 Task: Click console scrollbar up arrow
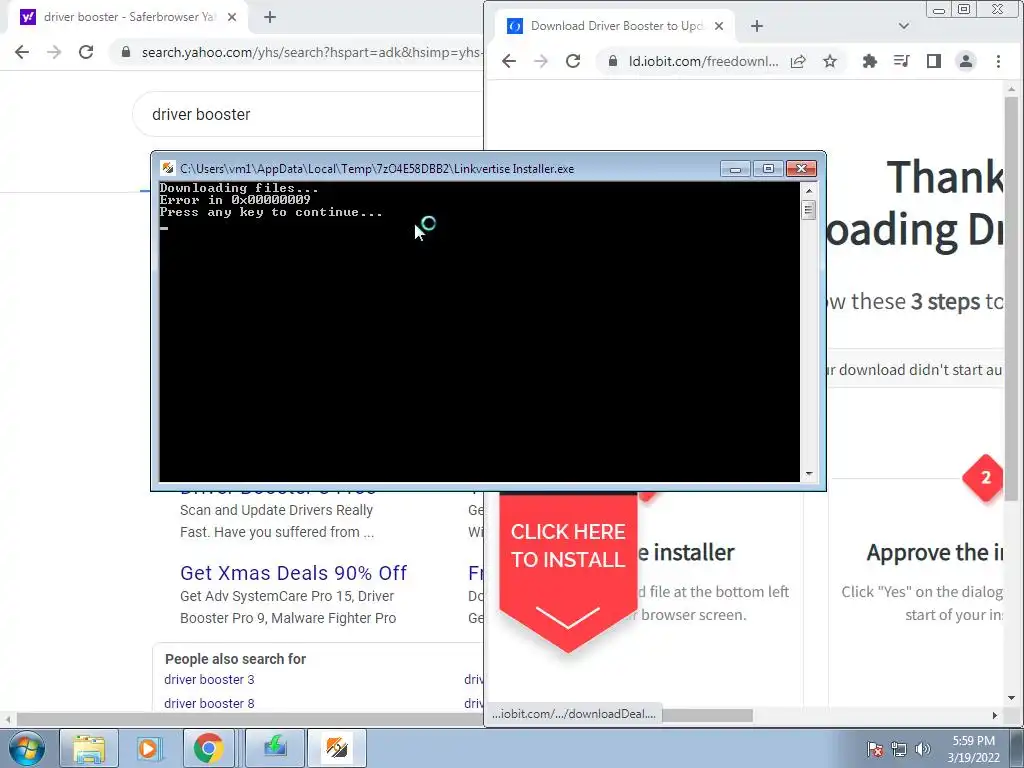808,190
